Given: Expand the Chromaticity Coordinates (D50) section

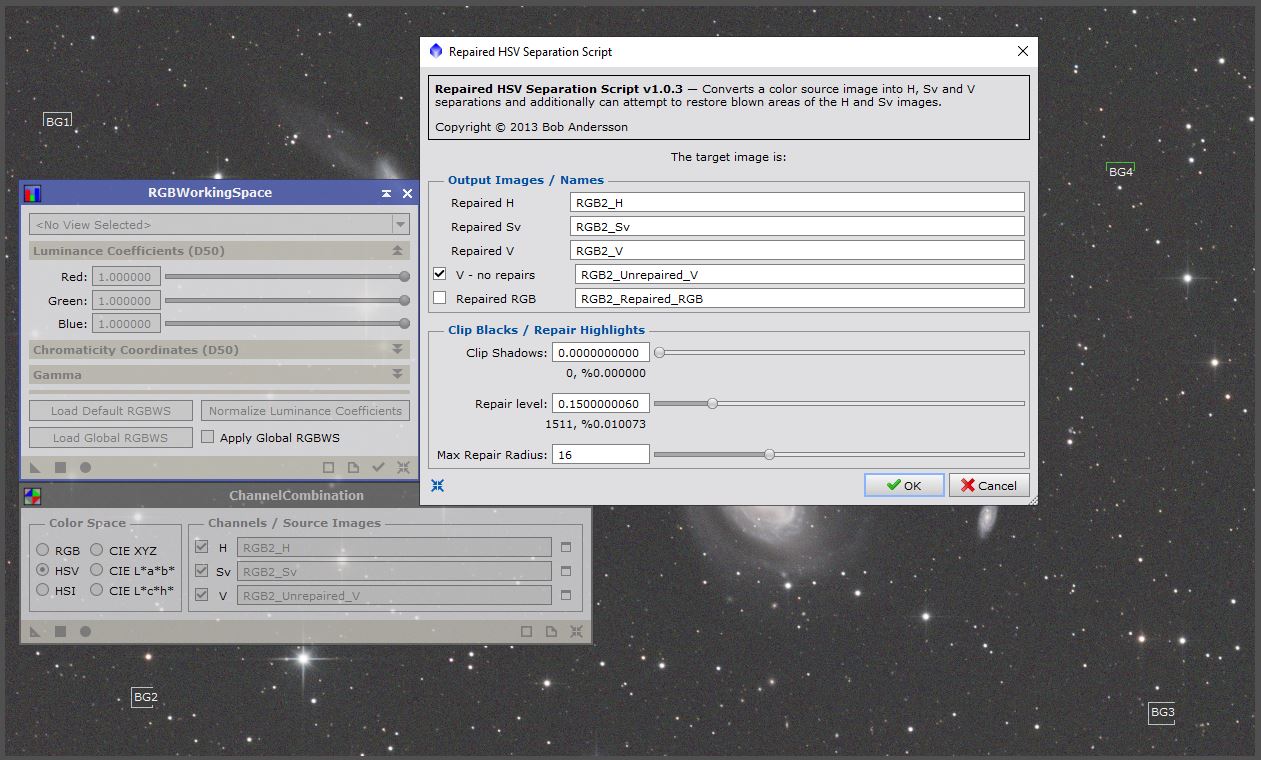Looking at the screenshot, I should click(x=397, y=350).
